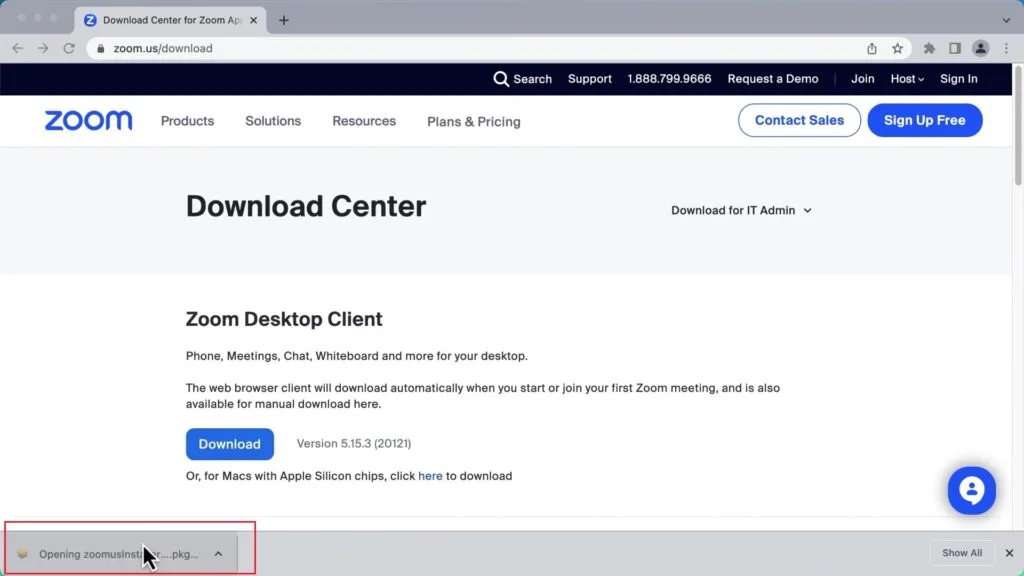Screen dimensions: 1024x576
Task: Click the Zoom logo in header
Action: [x=88, y=121]
